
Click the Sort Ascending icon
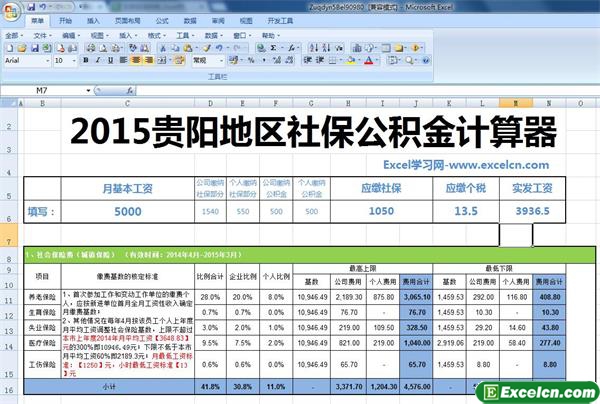tap(314, 48)
